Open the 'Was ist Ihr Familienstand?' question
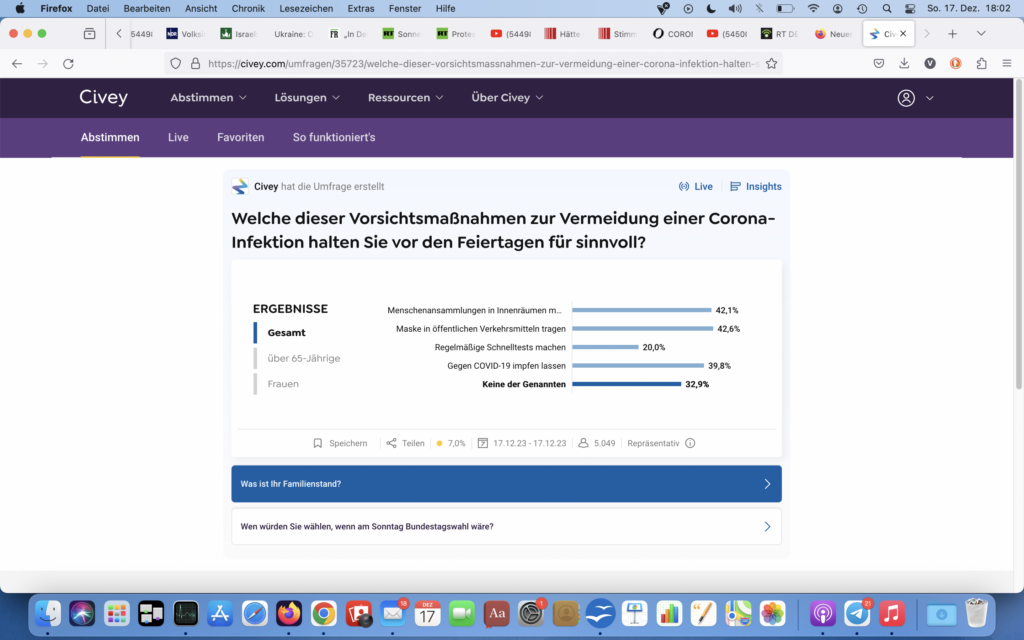Screen dimensions: 1024x640 (506, 484)
